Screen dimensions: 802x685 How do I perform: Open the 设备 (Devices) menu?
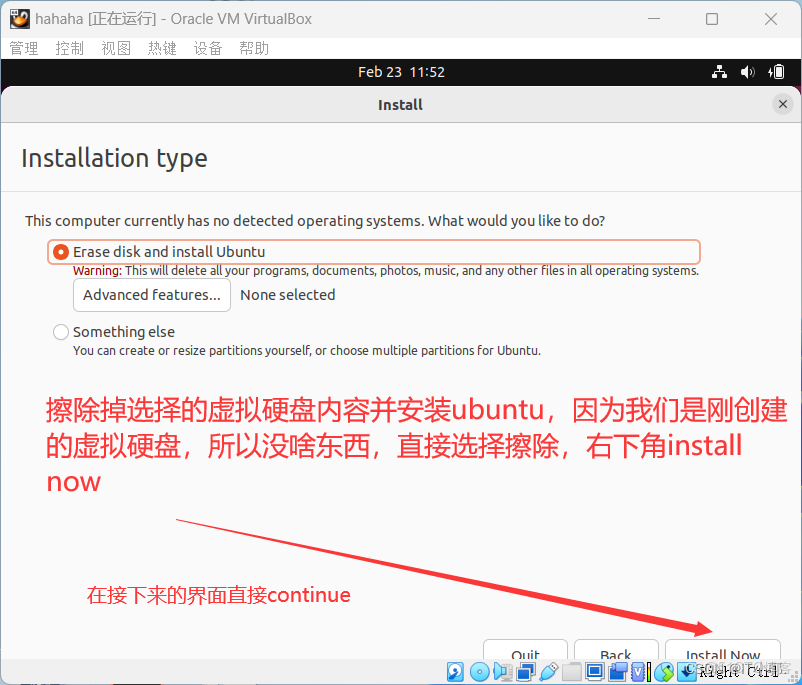(207, 47)
